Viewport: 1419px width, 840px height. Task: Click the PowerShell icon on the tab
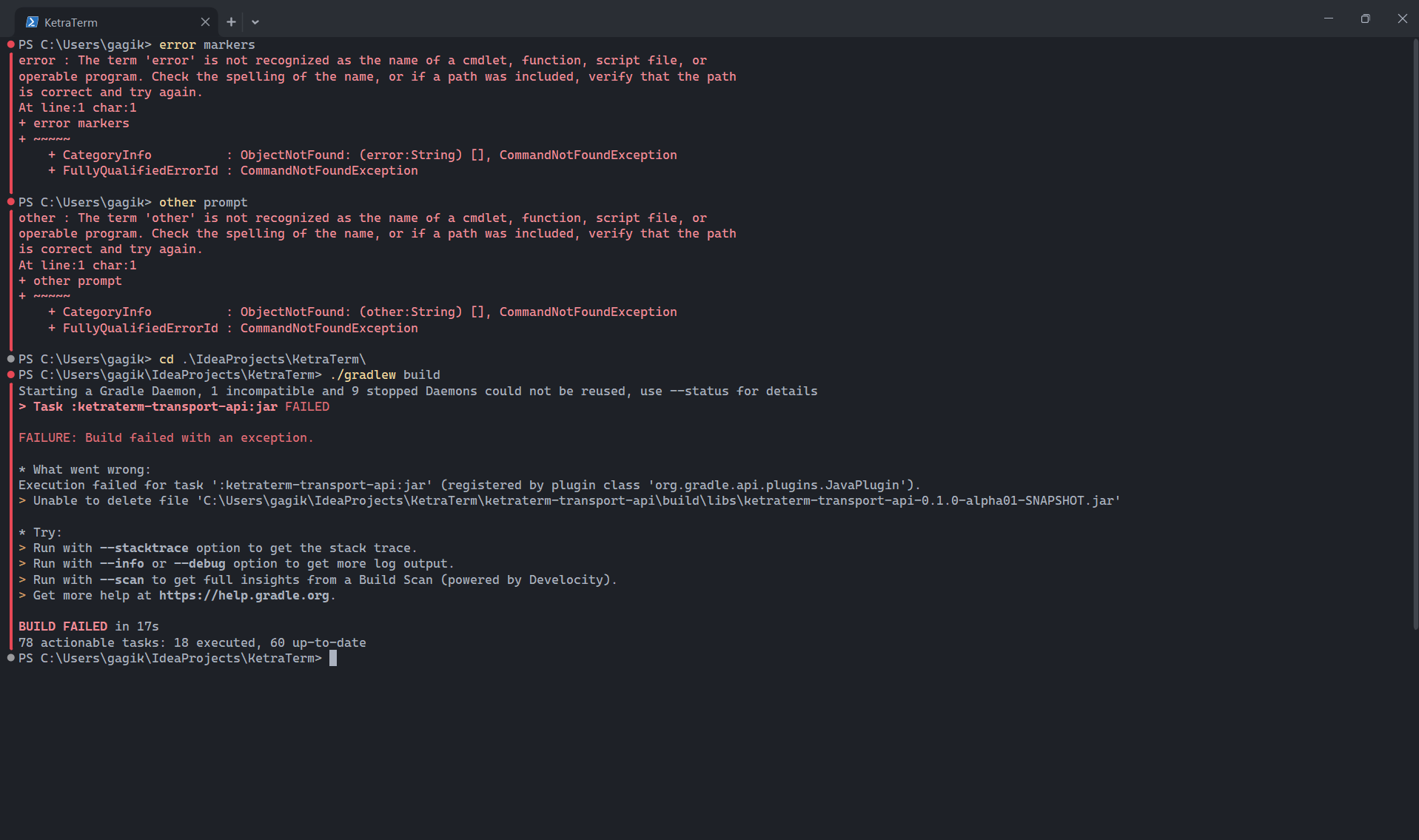(32, 22)
